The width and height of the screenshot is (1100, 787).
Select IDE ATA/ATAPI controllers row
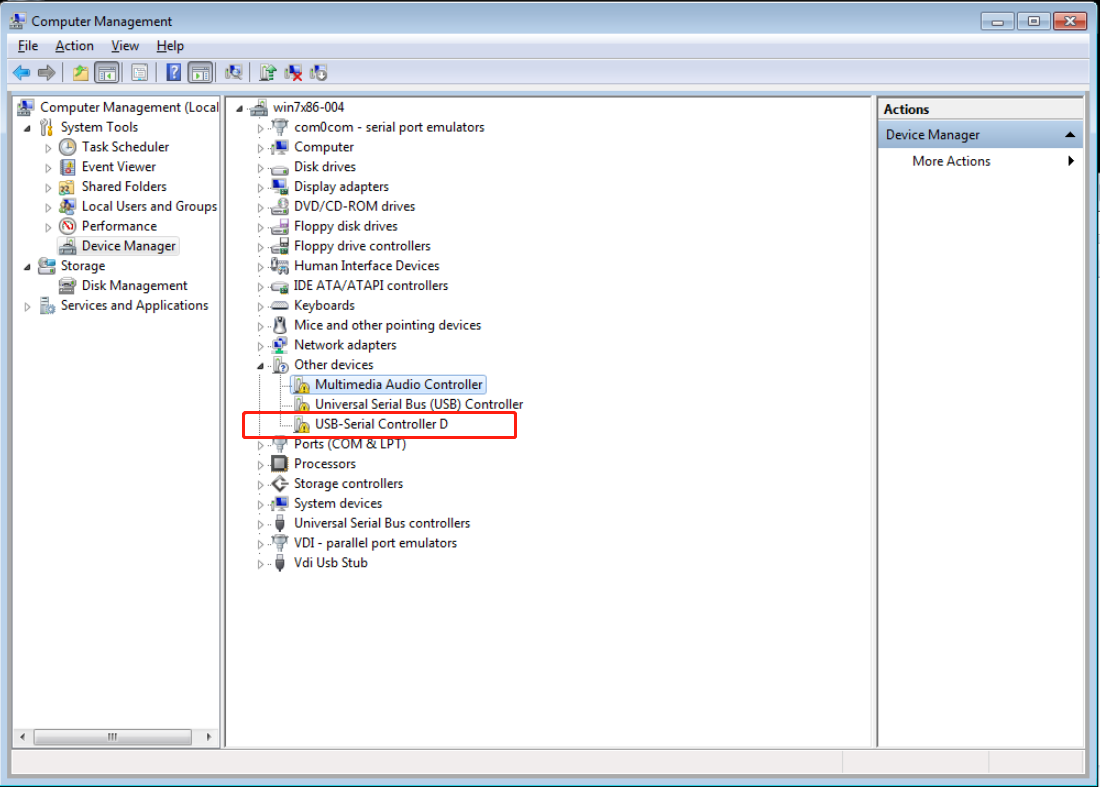[370, 285]
